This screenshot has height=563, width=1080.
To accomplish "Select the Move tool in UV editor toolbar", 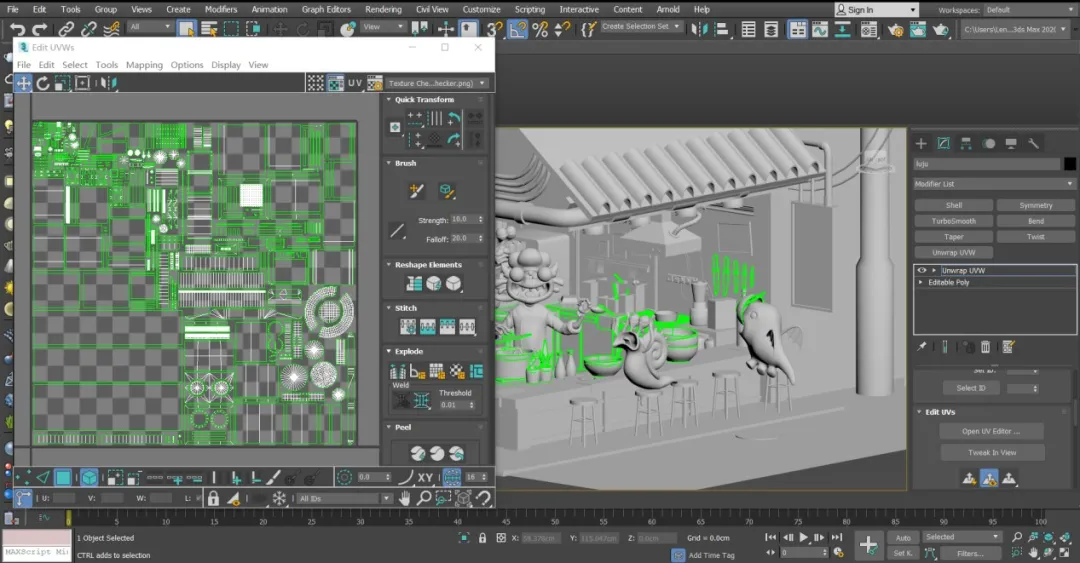I will coord(23,83).
